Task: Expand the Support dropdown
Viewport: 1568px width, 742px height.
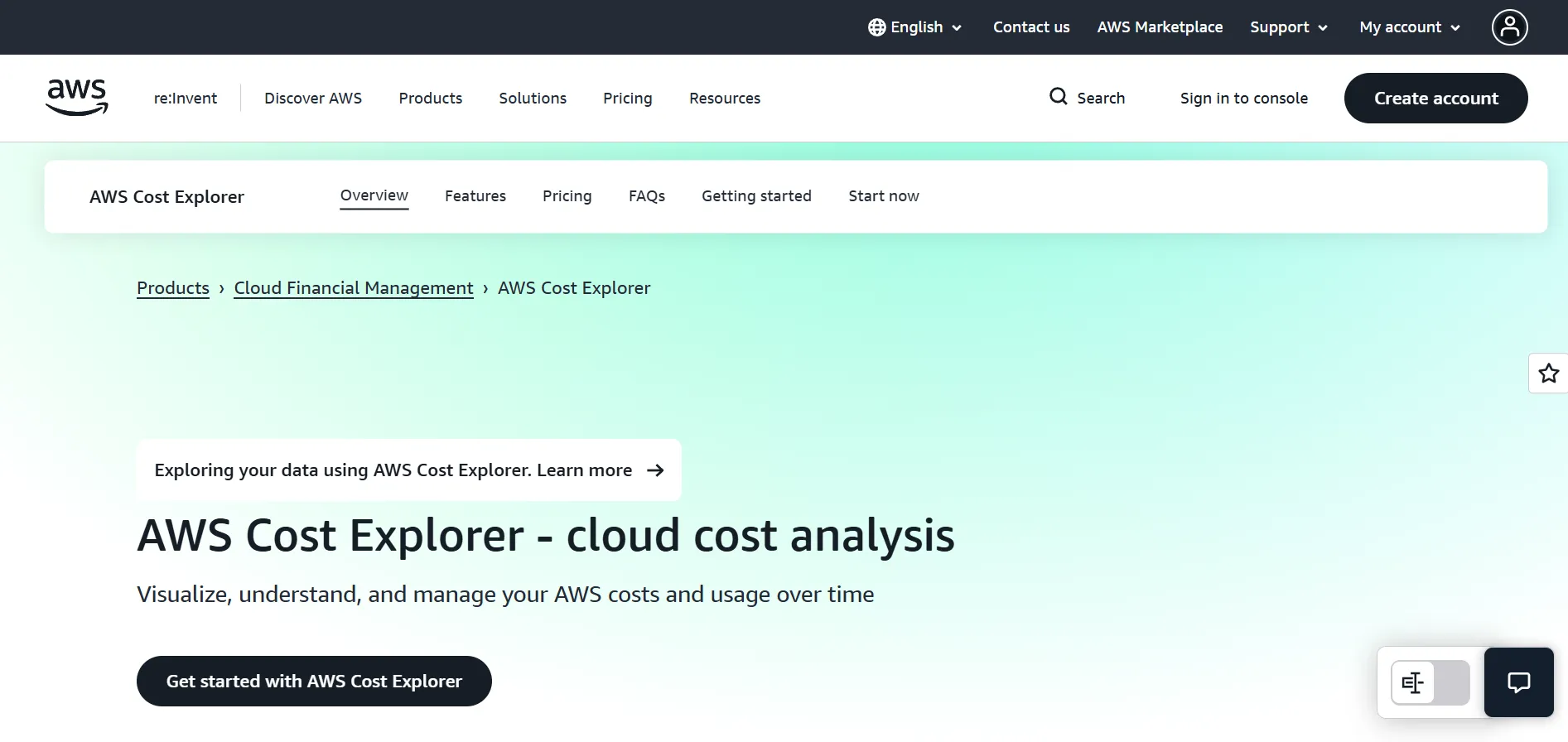Action: [1289, 27]
